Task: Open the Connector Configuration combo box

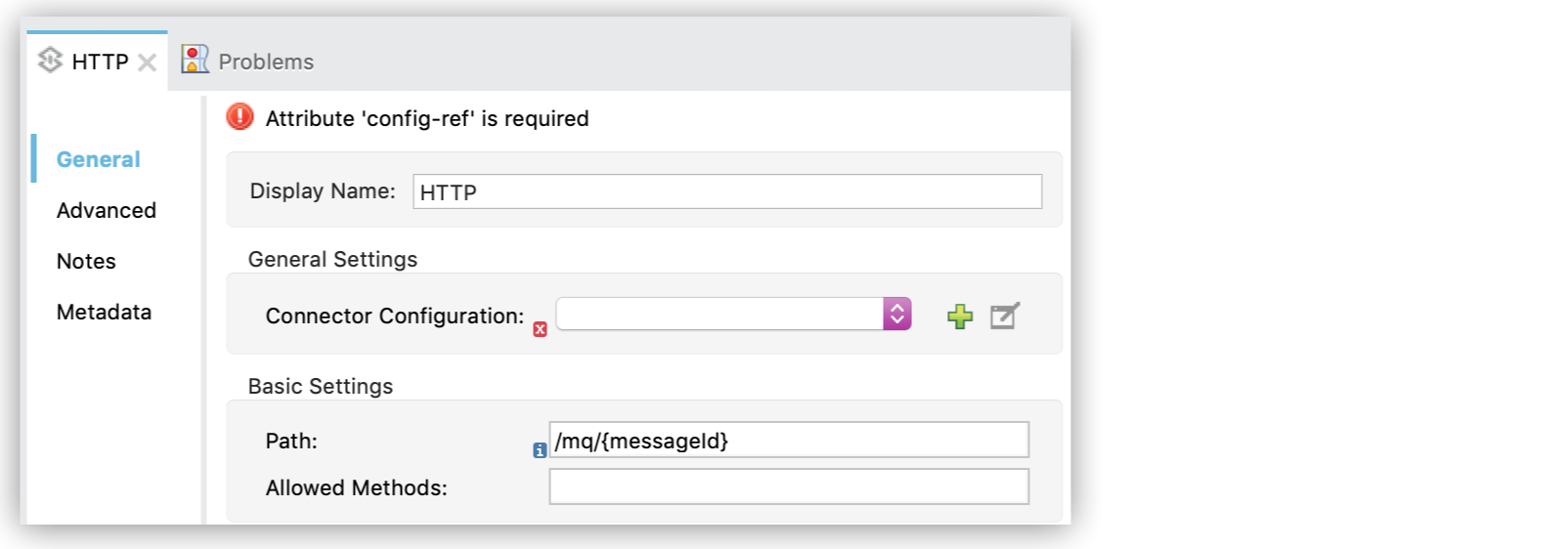Action: 720,314
